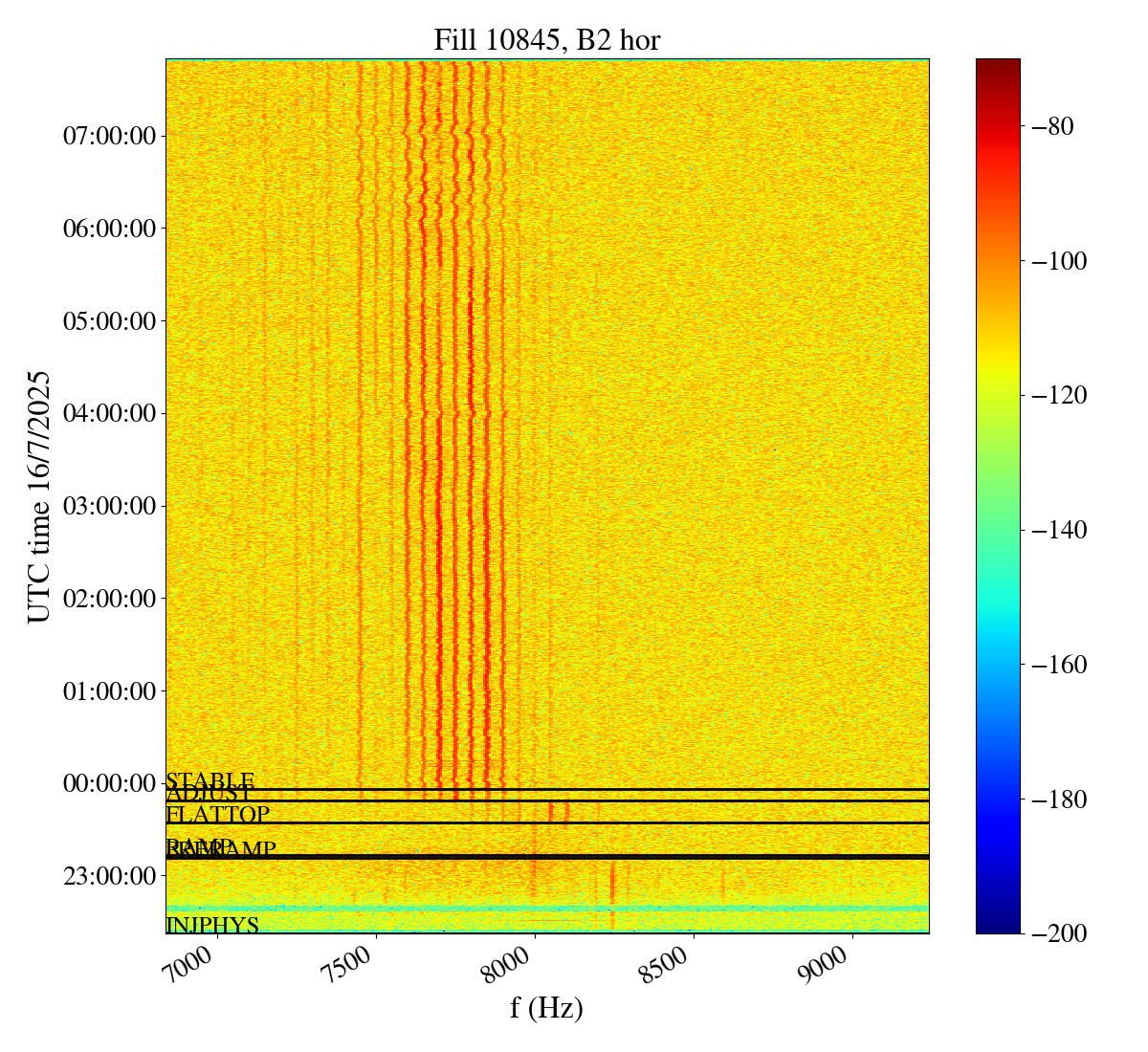
Task: Click the 07:00:00 time axis tick label
Action: 109,136
